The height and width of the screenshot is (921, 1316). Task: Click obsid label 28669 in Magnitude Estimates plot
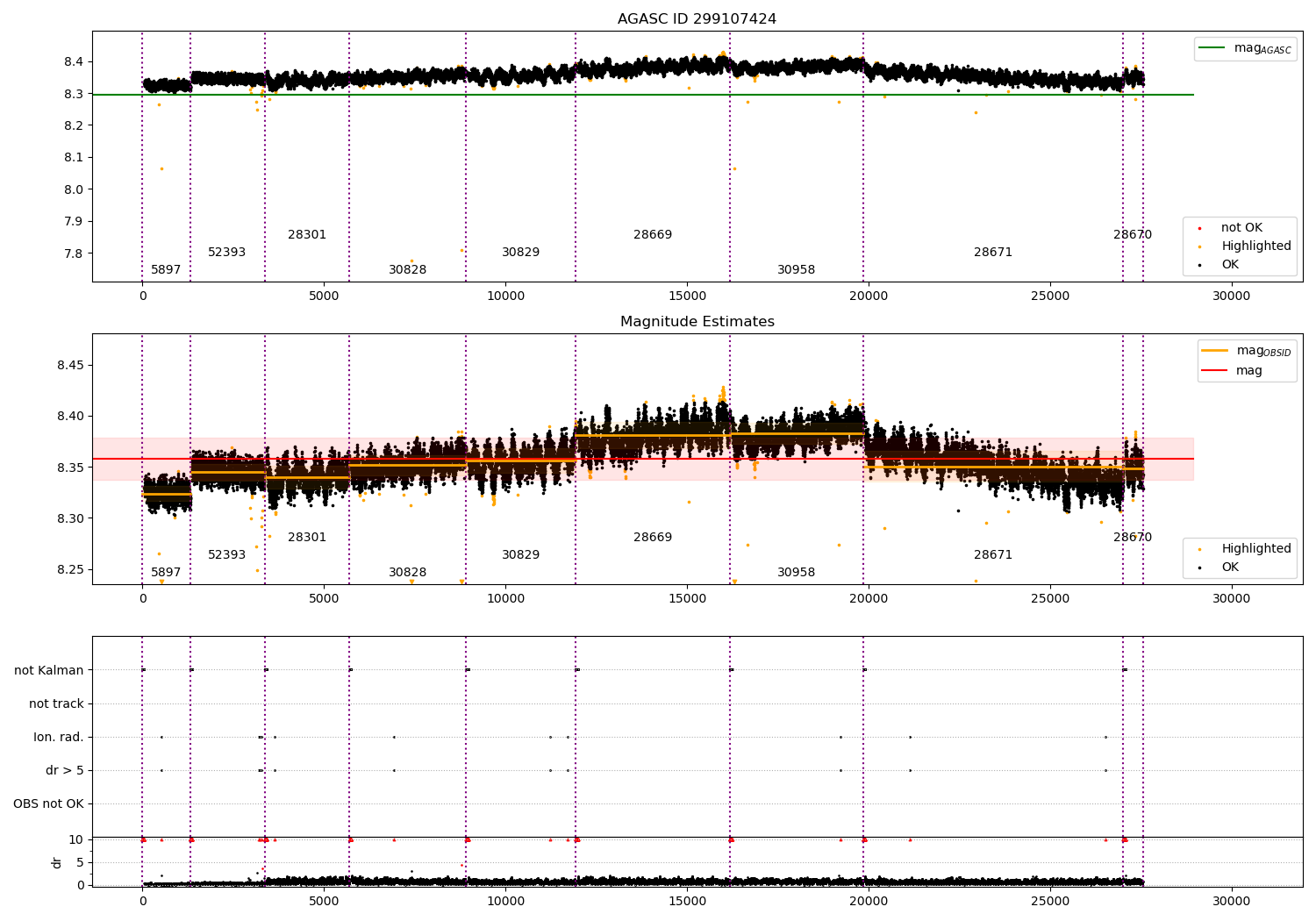tap(653, 537)
